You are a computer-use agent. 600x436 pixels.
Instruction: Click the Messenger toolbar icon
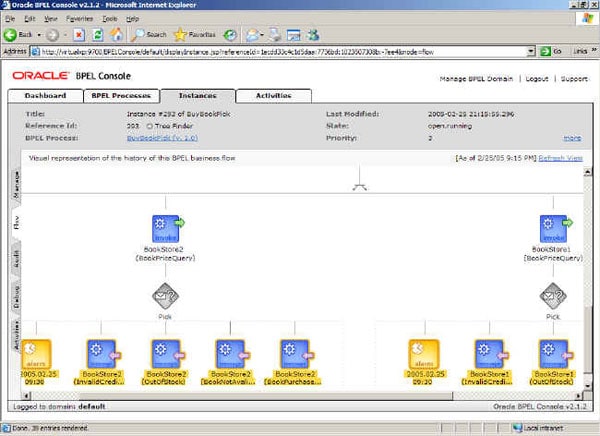pyautogui.click(x=313, y=35)
